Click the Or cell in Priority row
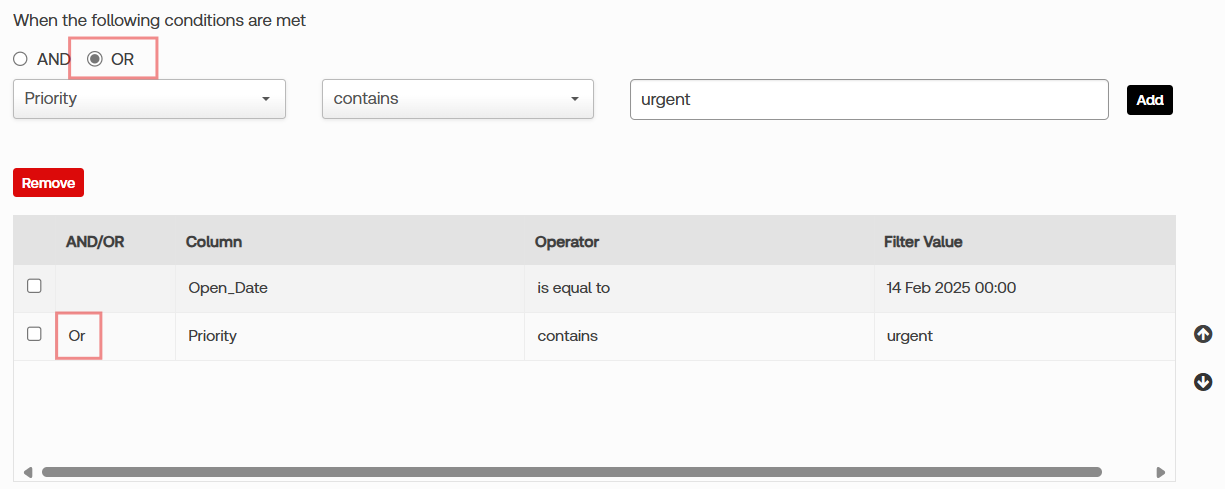The width and height of the screenshot is (1225, 489). (x=78, y=336)
